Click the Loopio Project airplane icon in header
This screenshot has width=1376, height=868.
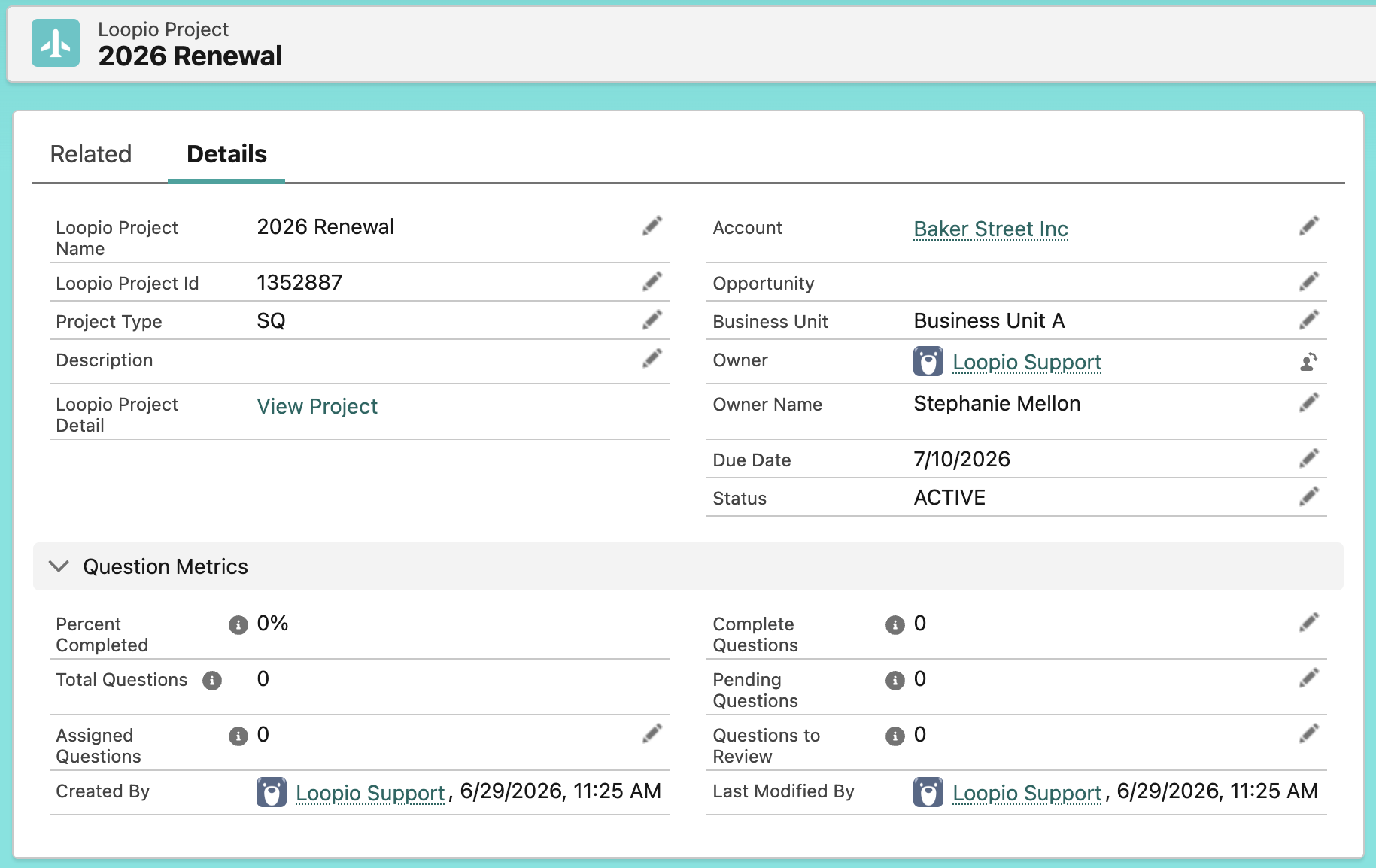coord(56,43)
